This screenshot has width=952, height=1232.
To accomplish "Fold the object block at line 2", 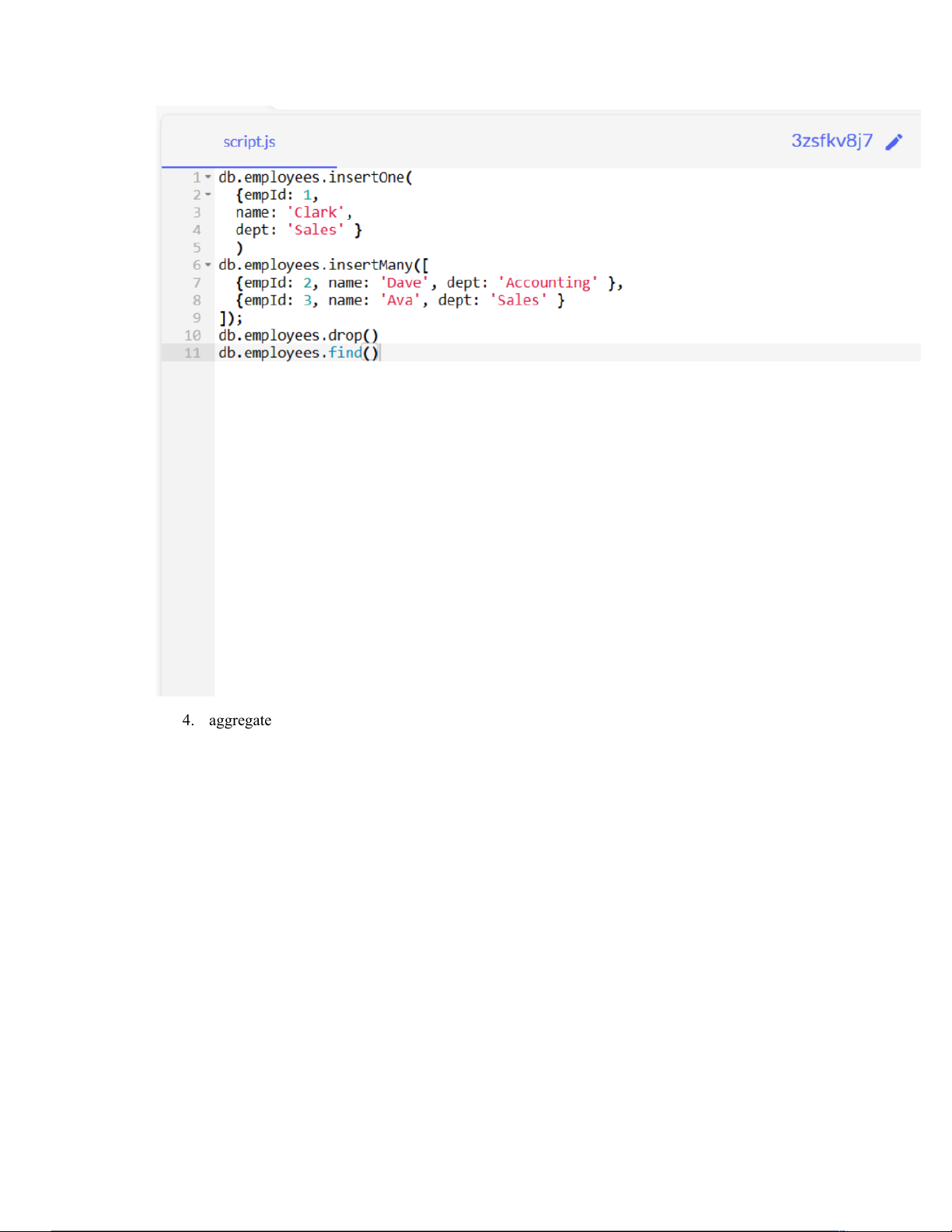I will point(208,195).
